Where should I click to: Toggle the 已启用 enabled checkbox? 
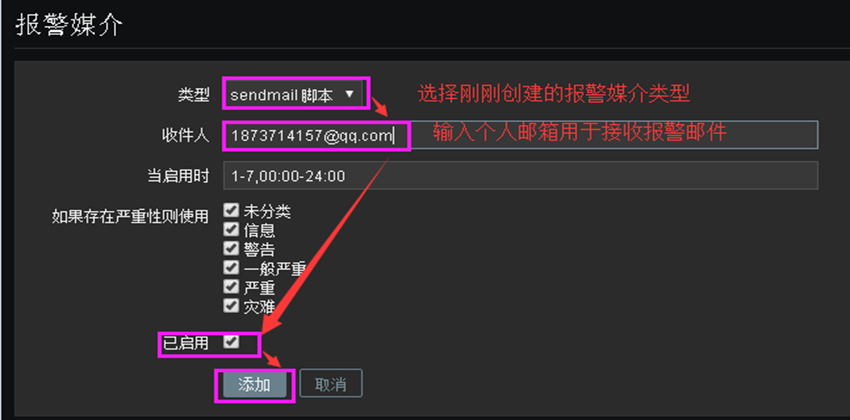pyautogui.click(x=231, y=341)
